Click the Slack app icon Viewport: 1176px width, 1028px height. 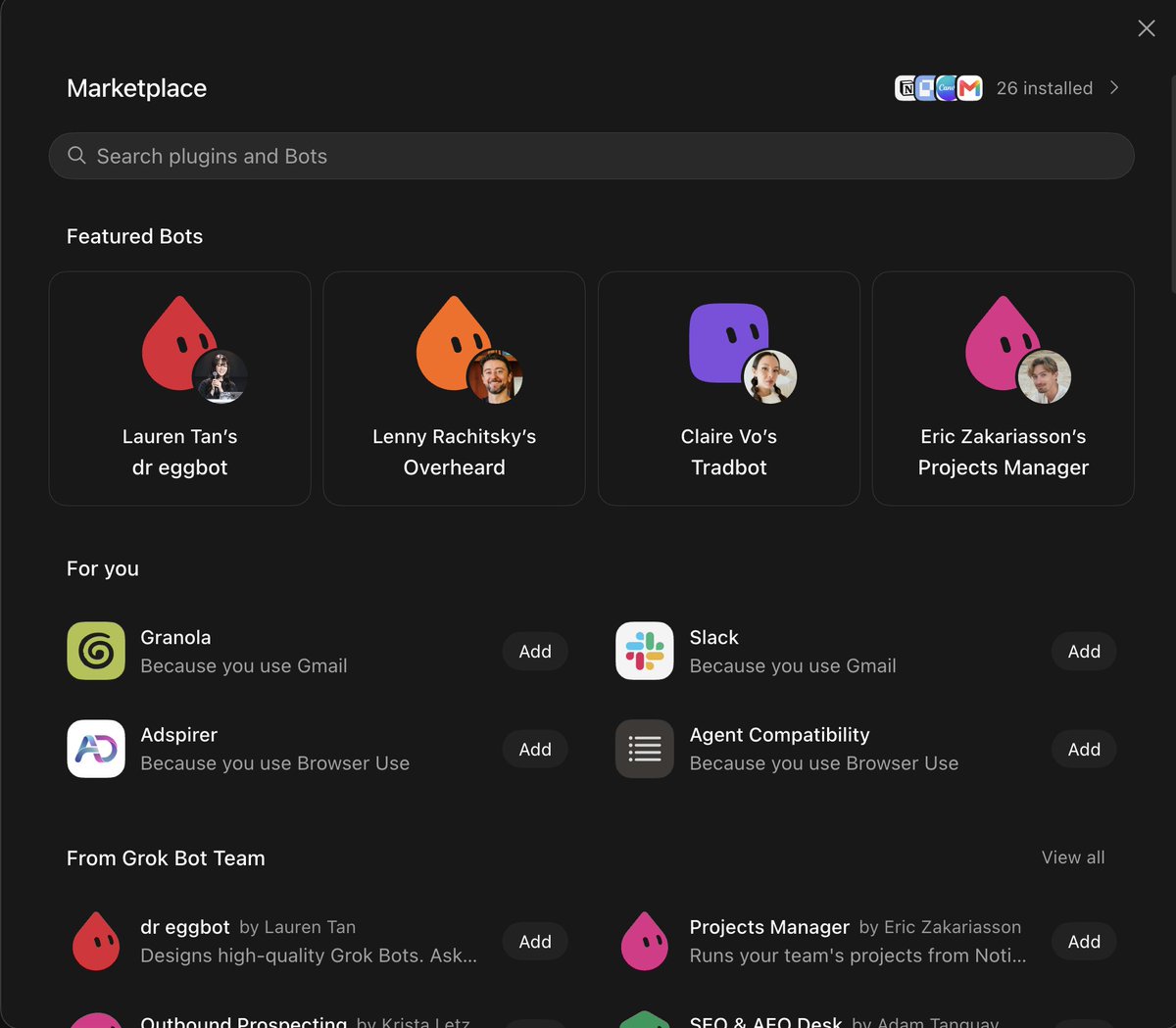[x=645, y=651]
